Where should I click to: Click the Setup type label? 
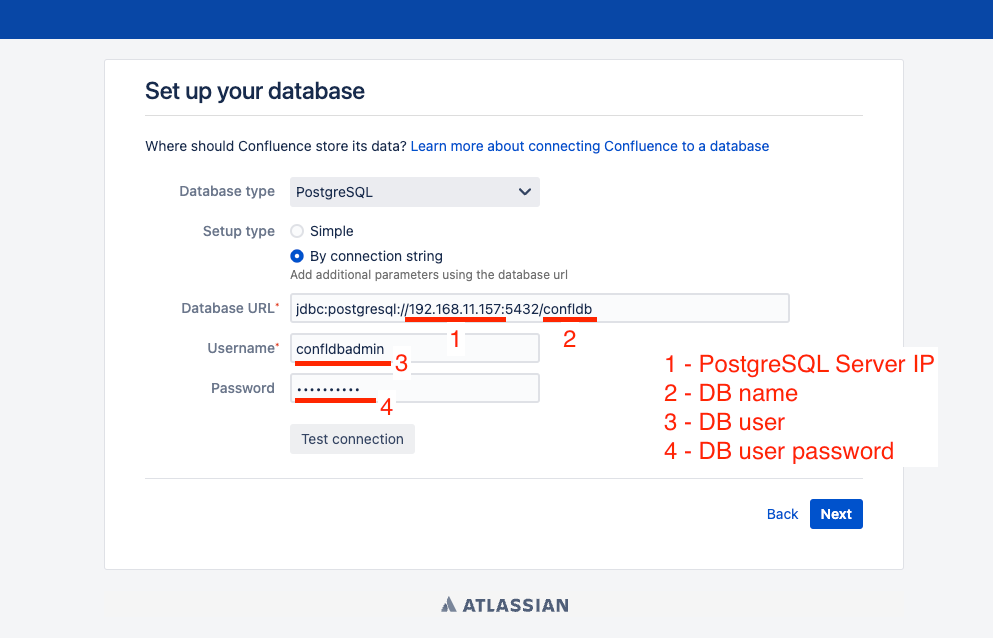[x=239, y=231]
